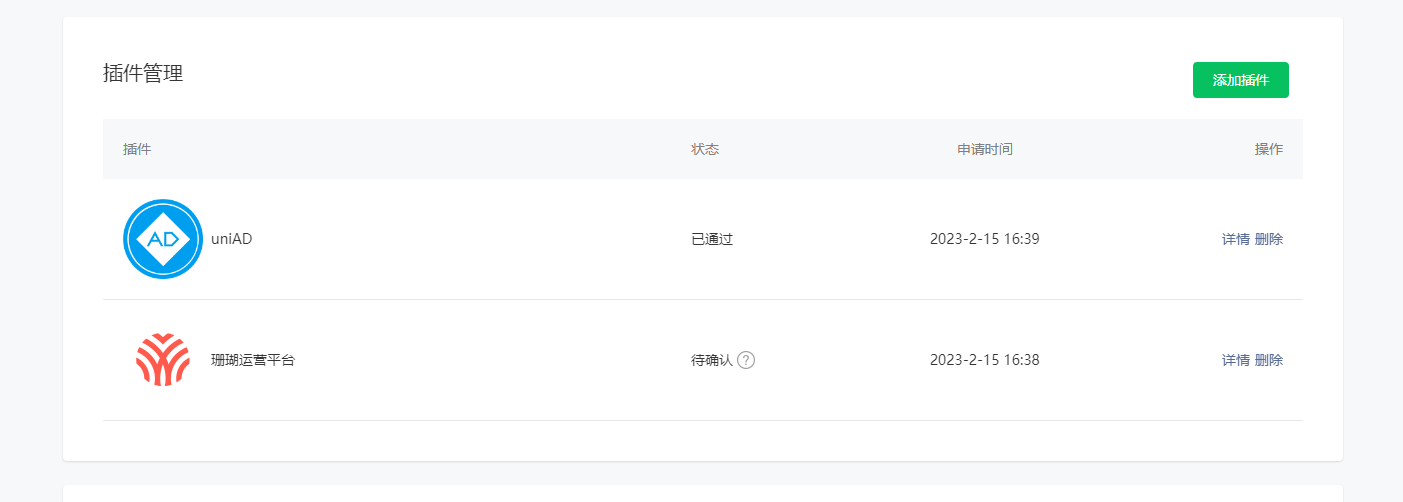This screenshot has width=1403, height=502.
Task: Click the AD diamond inside uniAD logo
Action: 163,239
